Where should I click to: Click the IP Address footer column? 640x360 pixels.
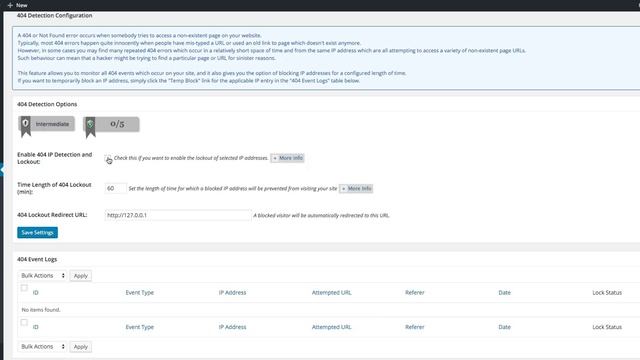pyautogui.click(x=232, y=327)
